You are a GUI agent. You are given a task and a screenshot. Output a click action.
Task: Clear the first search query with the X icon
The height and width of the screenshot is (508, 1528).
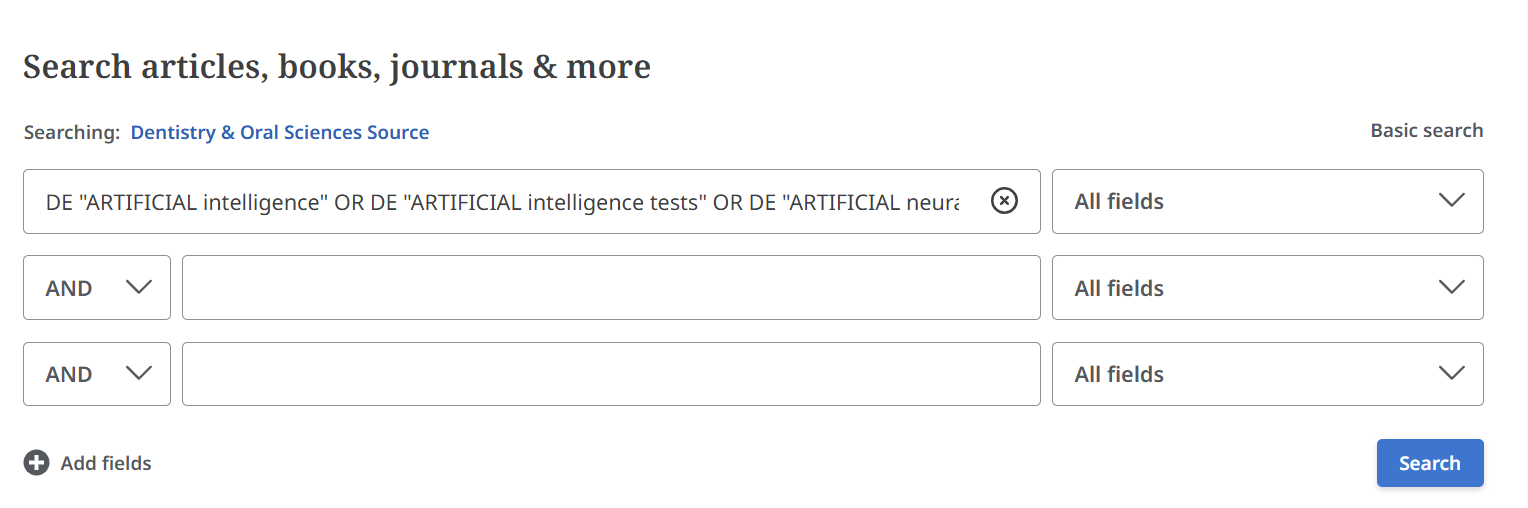pyautogui.click(x=1004, y=201)
